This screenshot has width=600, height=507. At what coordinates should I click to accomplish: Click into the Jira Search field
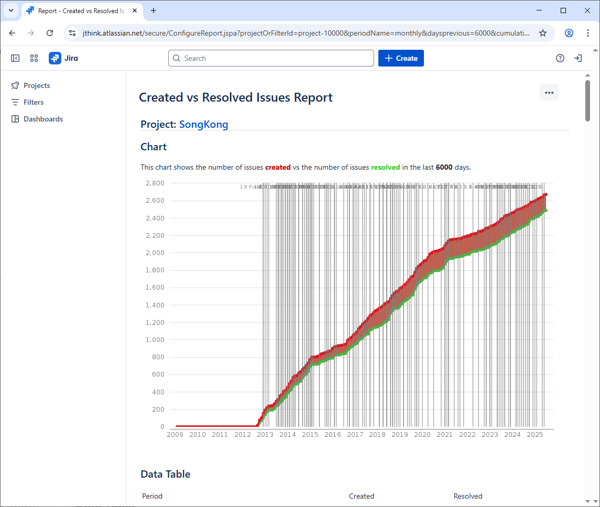click(271, 58)
